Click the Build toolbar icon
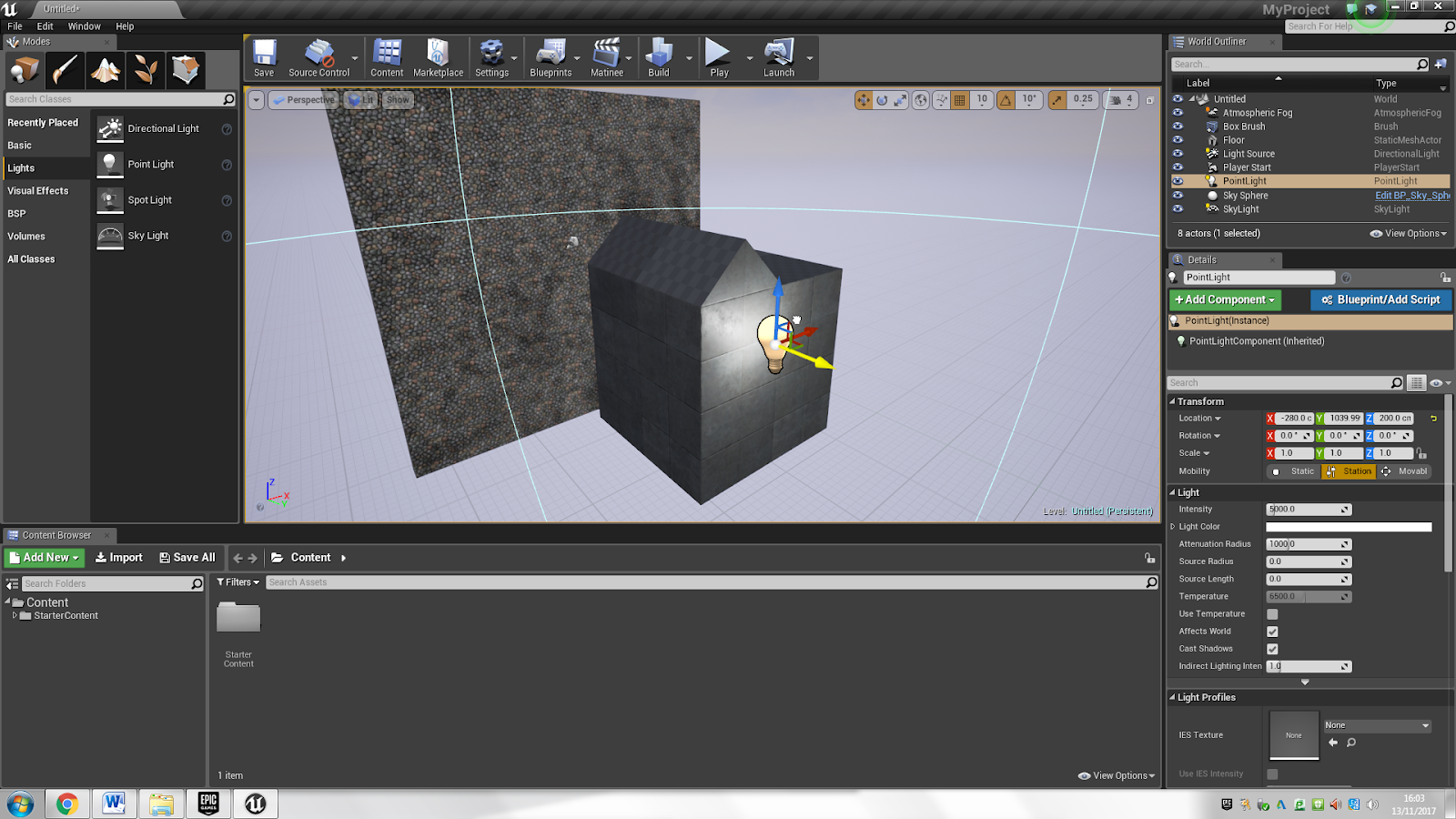This screenshot has height=819, width=1456. point(659,58)
